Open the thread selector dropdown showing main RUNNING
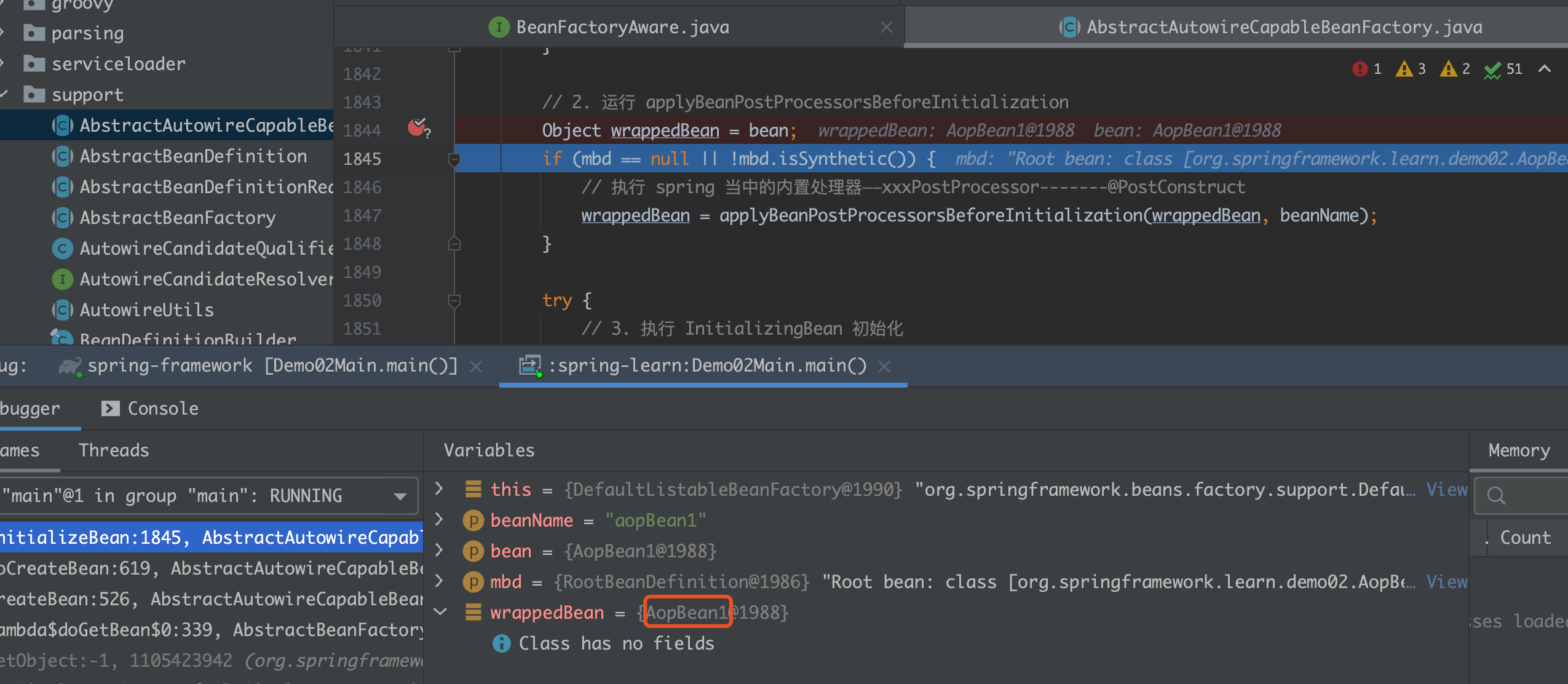The width and height of the screenshot is (1568, 684). tap(208, 496)
